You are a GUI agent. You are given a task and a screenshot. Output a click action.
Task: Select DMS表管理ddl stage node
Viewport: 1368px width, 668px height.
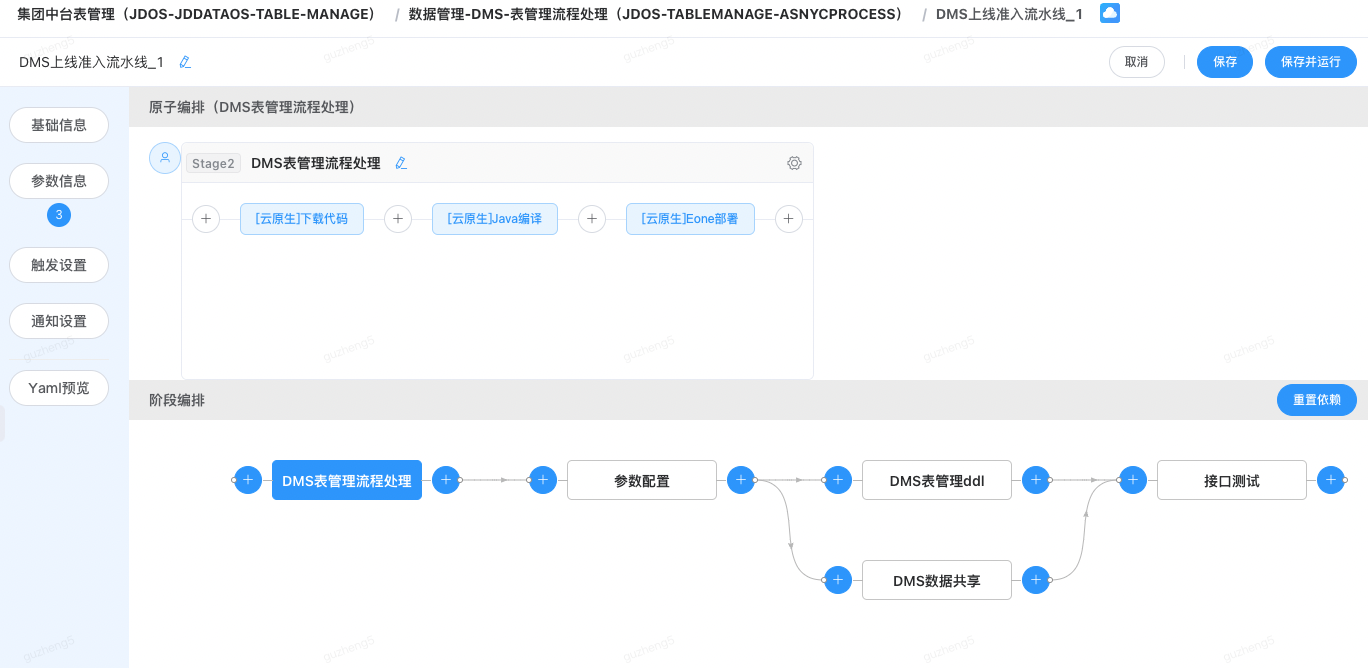point(937,480)
